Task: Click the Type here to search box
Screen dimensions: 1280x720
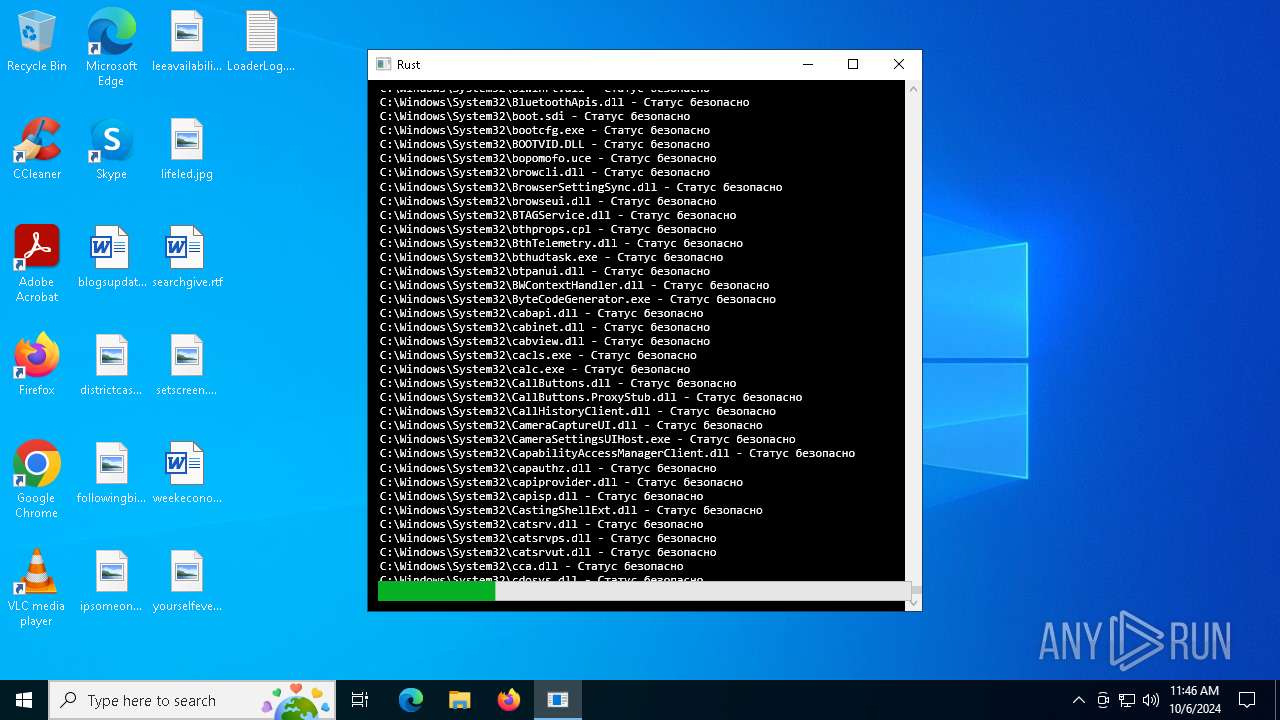Action: (x=192, y=700)
